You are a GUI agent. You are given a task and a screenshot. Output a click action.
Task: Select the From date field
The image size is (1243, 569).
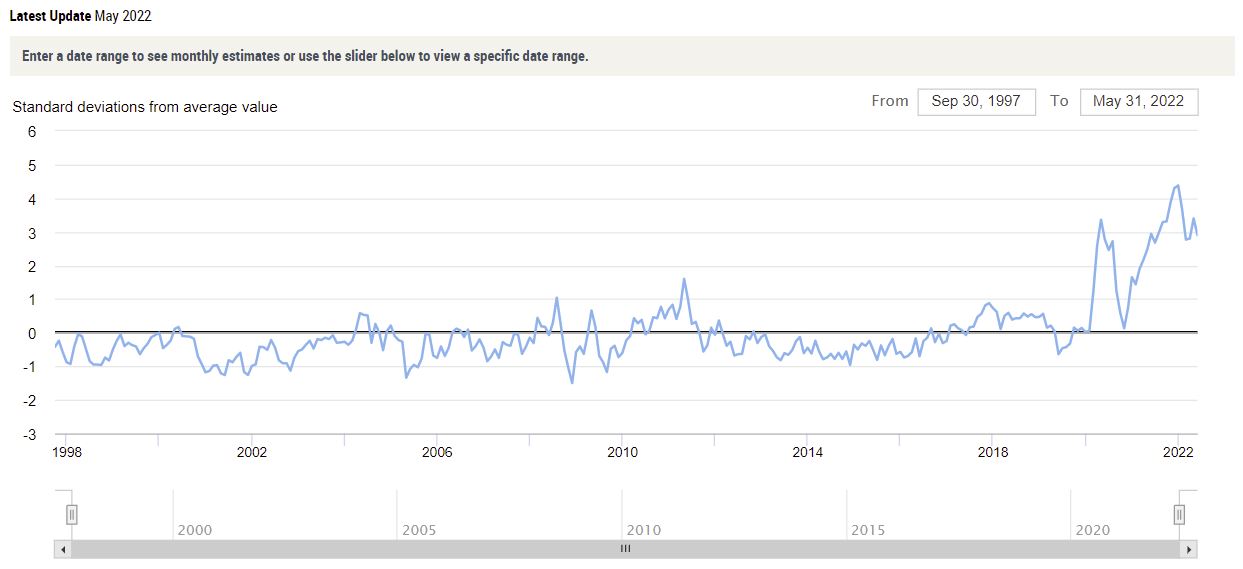coord(976,101)
